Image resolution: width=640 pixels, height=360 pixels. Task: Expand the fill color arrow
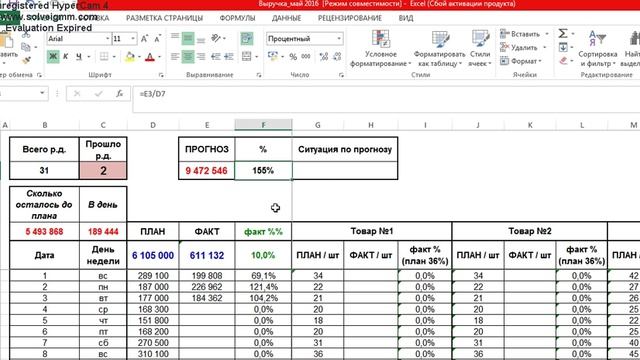[139, 57]
